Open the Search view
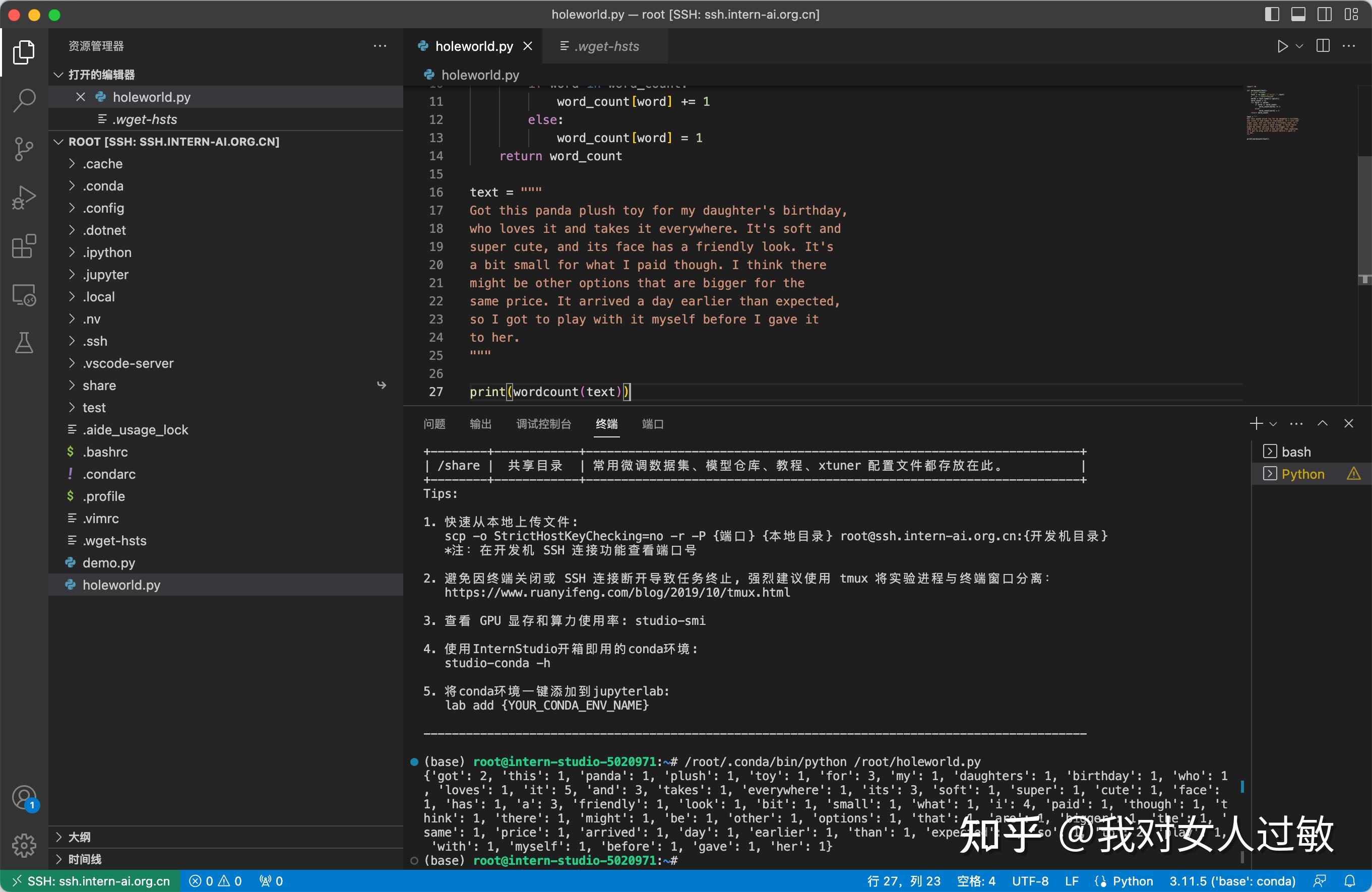The width and height of the screenshot is (1372, 892). point(24,100)
